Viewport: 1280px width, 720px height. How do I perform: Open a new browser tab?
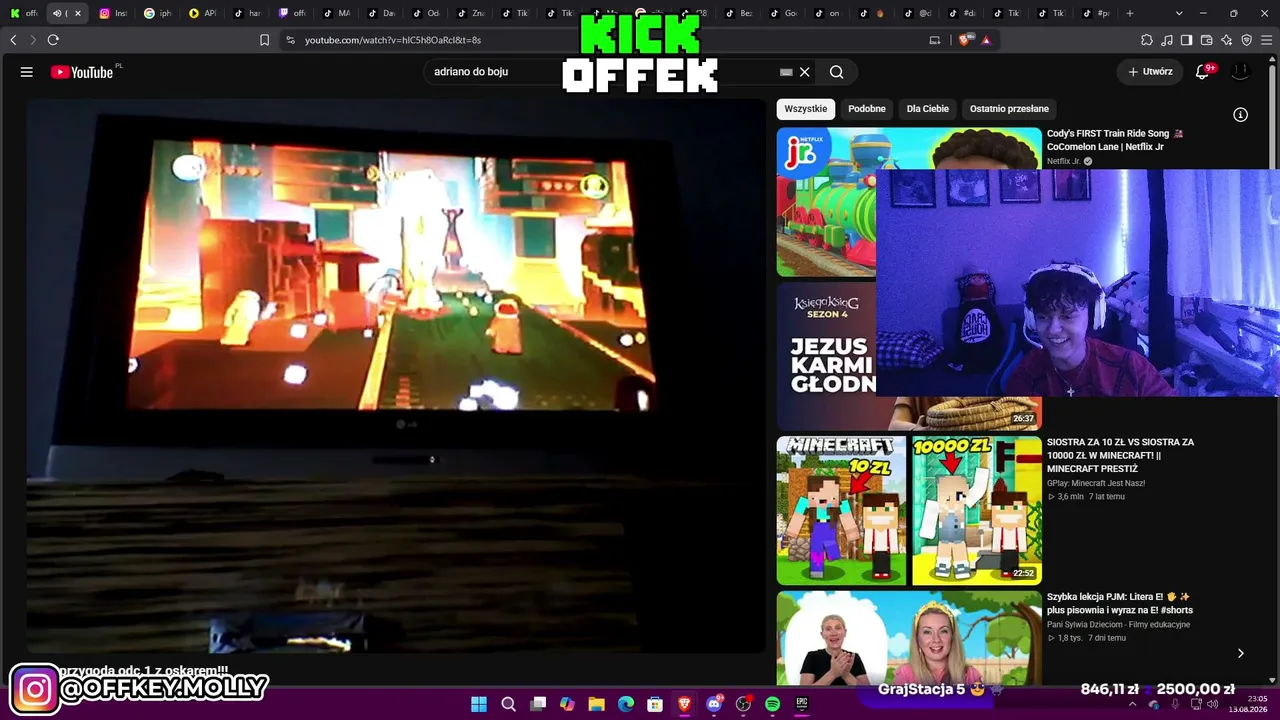(1130, 13)
